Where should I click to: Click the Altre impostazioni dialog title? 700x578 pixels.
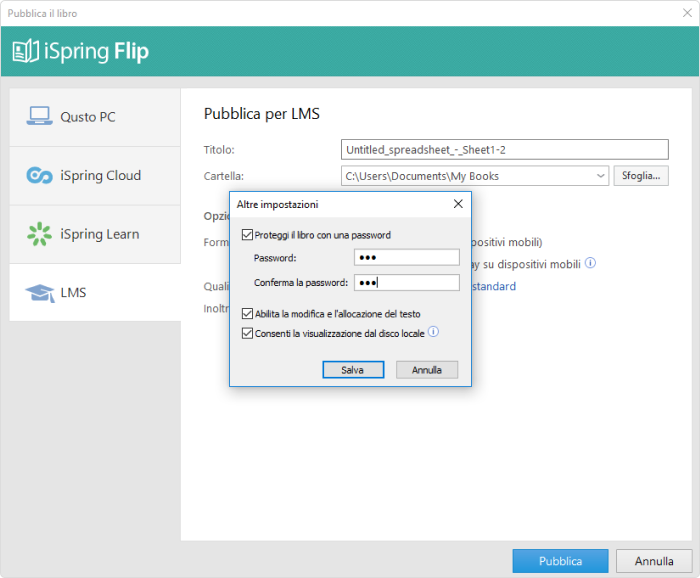(277, 204)
